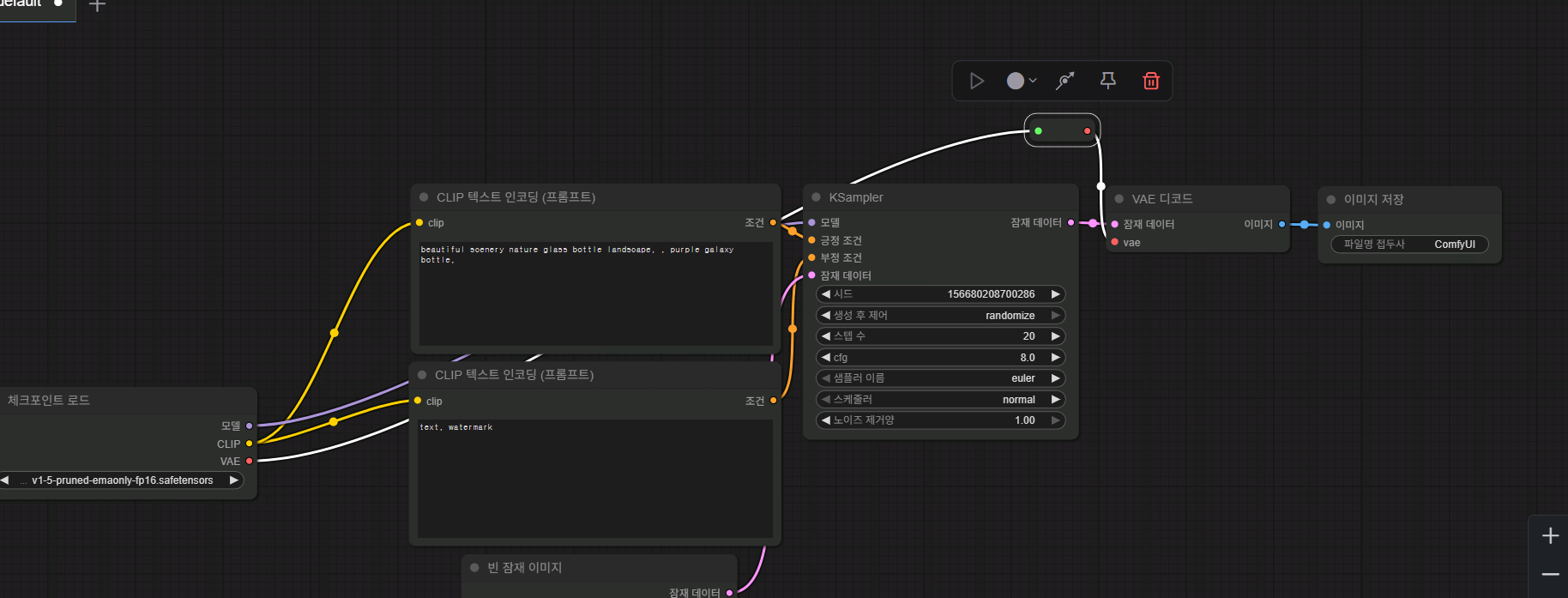This screenshot has width=1568, height=598.
Task: Toggle collapse dot on 이미지 저장 node
Action: [x=1331, y=200]
